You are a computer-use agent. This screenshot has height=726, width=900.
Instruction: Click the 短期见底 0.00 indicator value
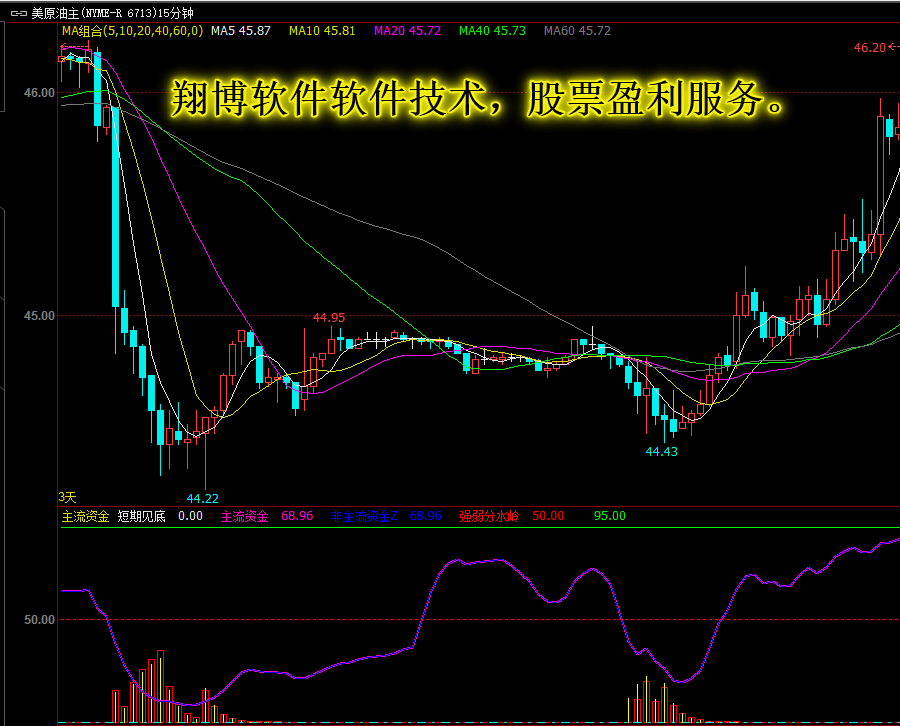(160, 517)
